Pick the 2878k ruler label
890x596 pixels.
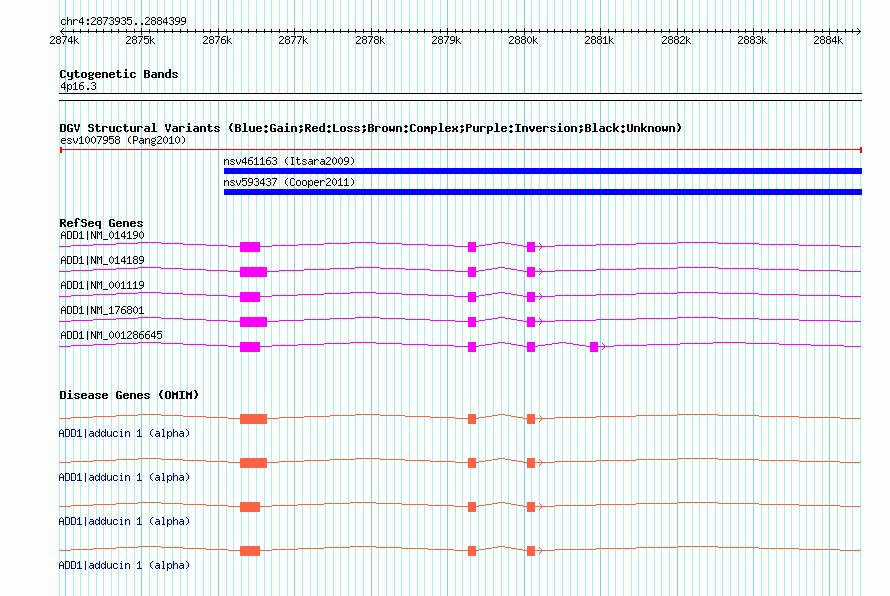pos(370,40)
